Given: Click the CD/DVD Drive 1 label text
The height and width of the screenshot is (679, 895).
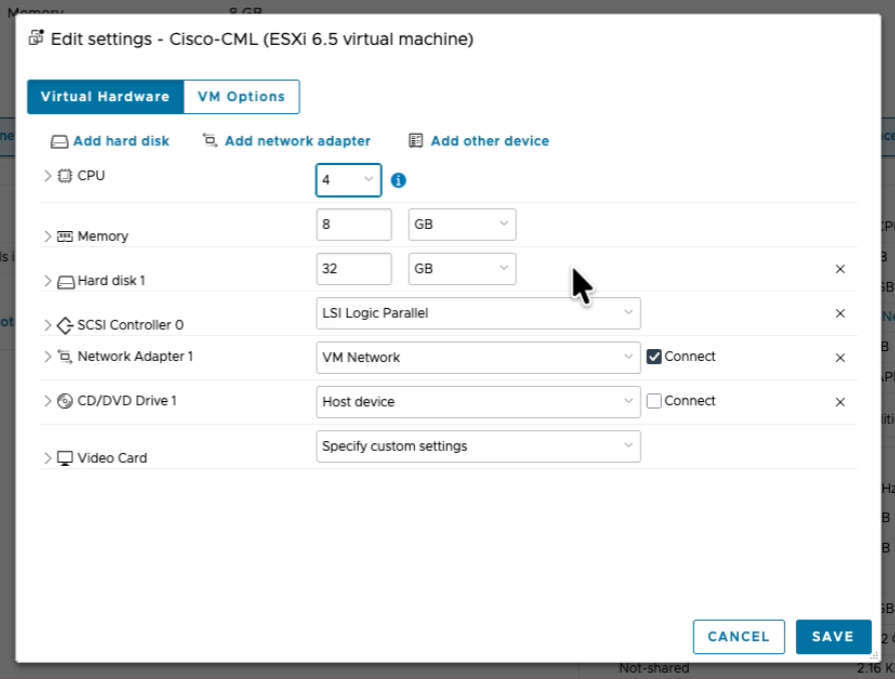Looking at the screenshot, I should click(127, 401).
